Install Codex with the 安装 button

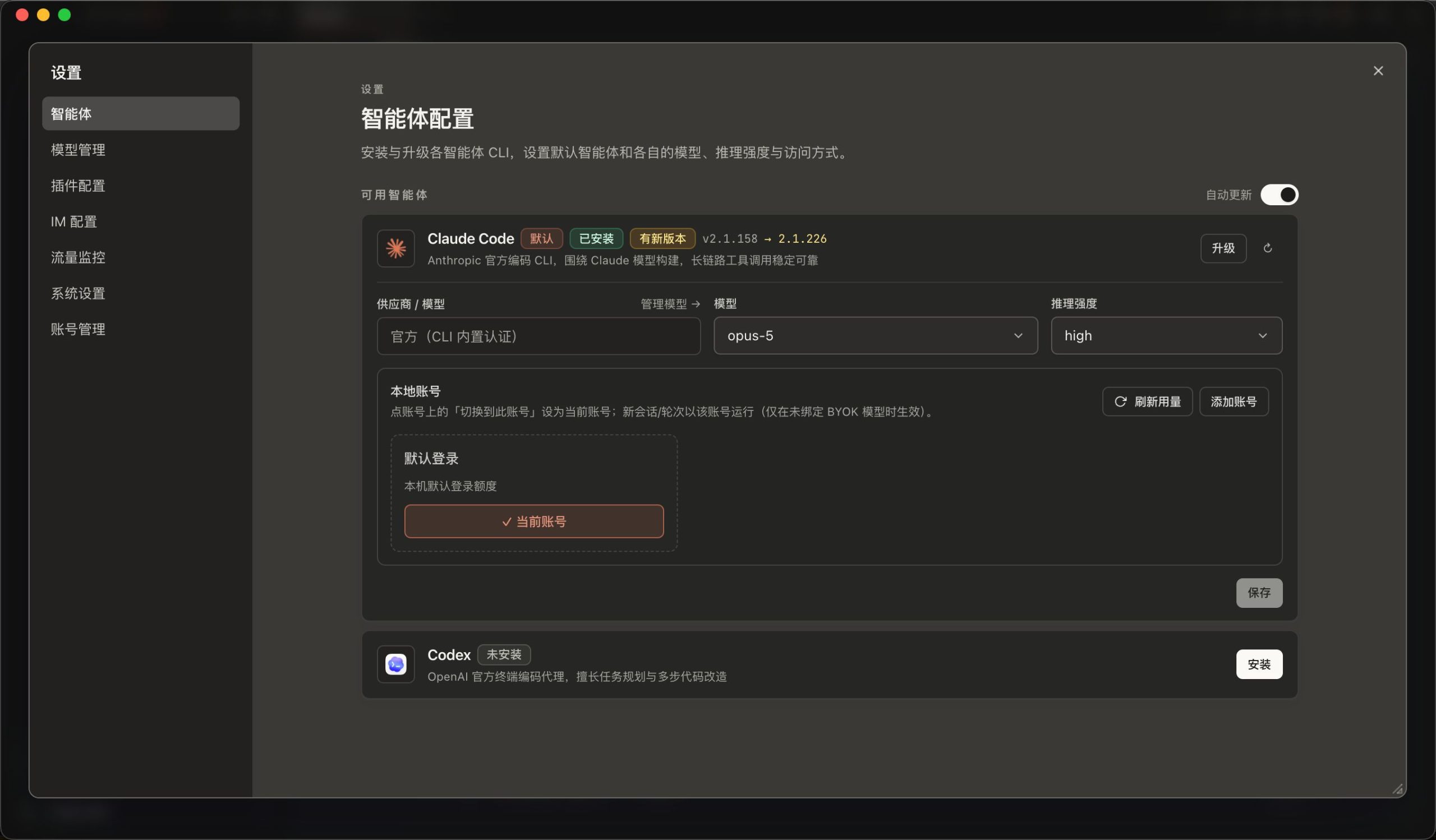[x=1259, y=664]
